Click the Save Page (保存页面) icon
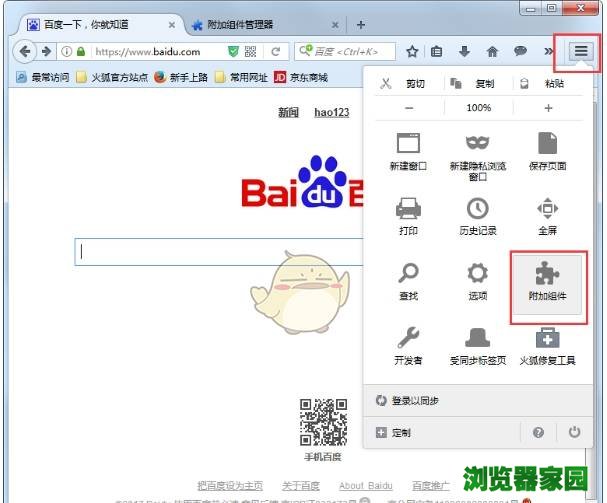Image resolution: width=607 pixels, height=503 pixels. click(x=547, y=147)
